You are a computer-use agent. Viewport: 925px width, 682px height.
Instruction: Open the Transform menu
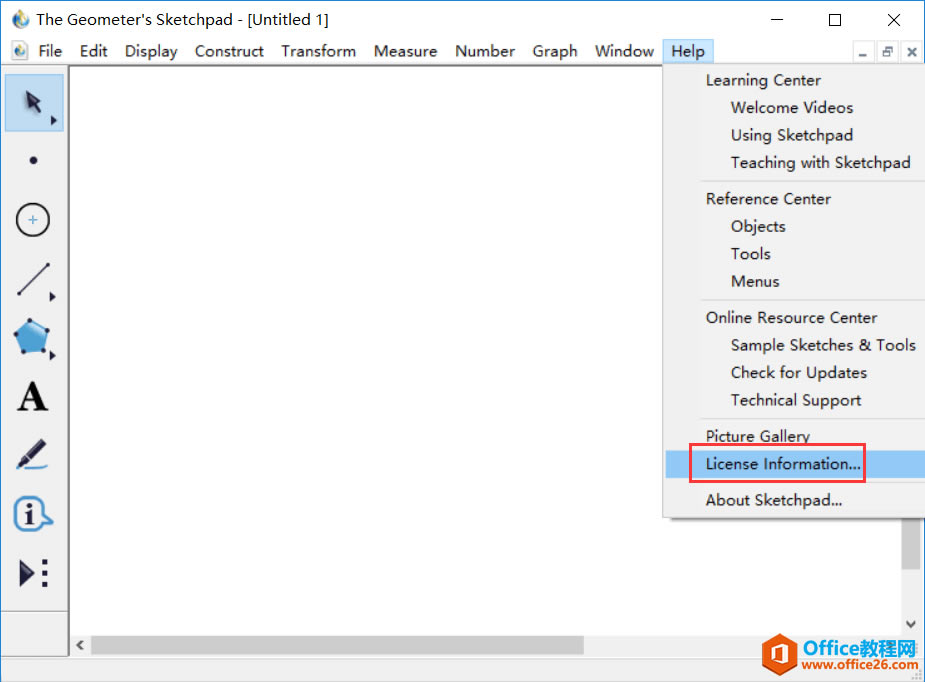tap(319, 51)
